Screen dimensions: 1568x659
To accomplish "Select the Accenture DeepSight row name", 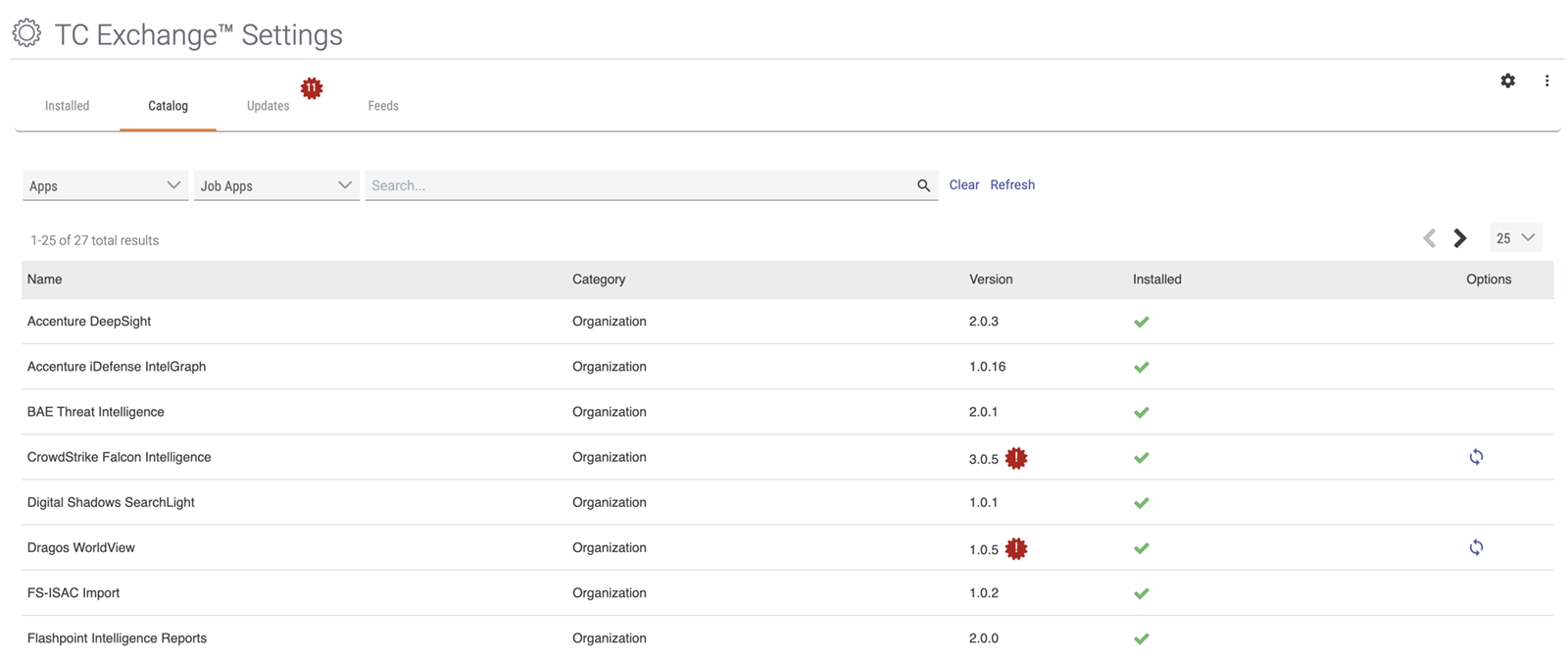I will coord(89,322).
